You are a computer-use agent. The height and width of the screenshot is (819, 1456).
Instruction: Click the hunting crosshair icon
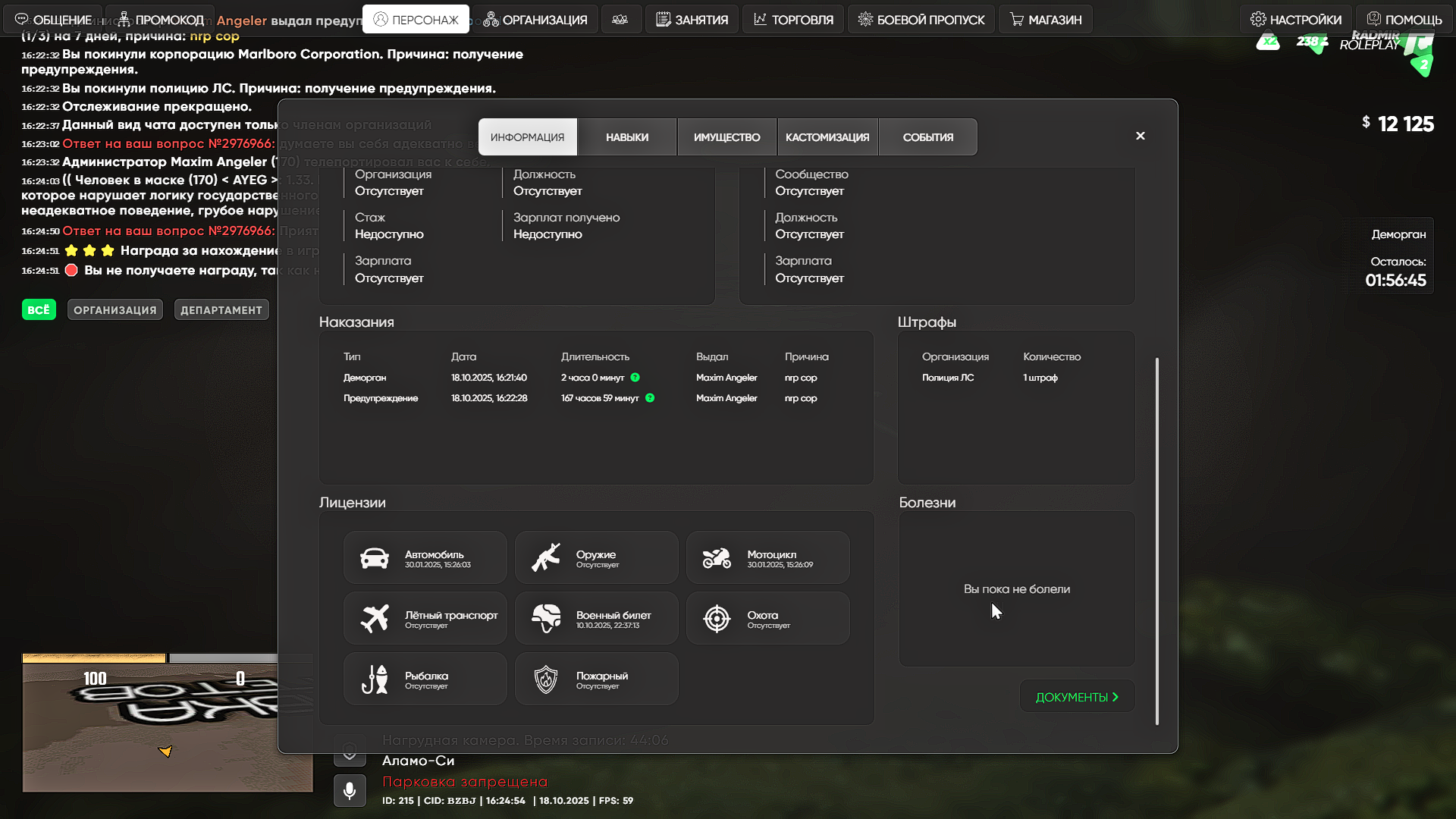(717, 619)
